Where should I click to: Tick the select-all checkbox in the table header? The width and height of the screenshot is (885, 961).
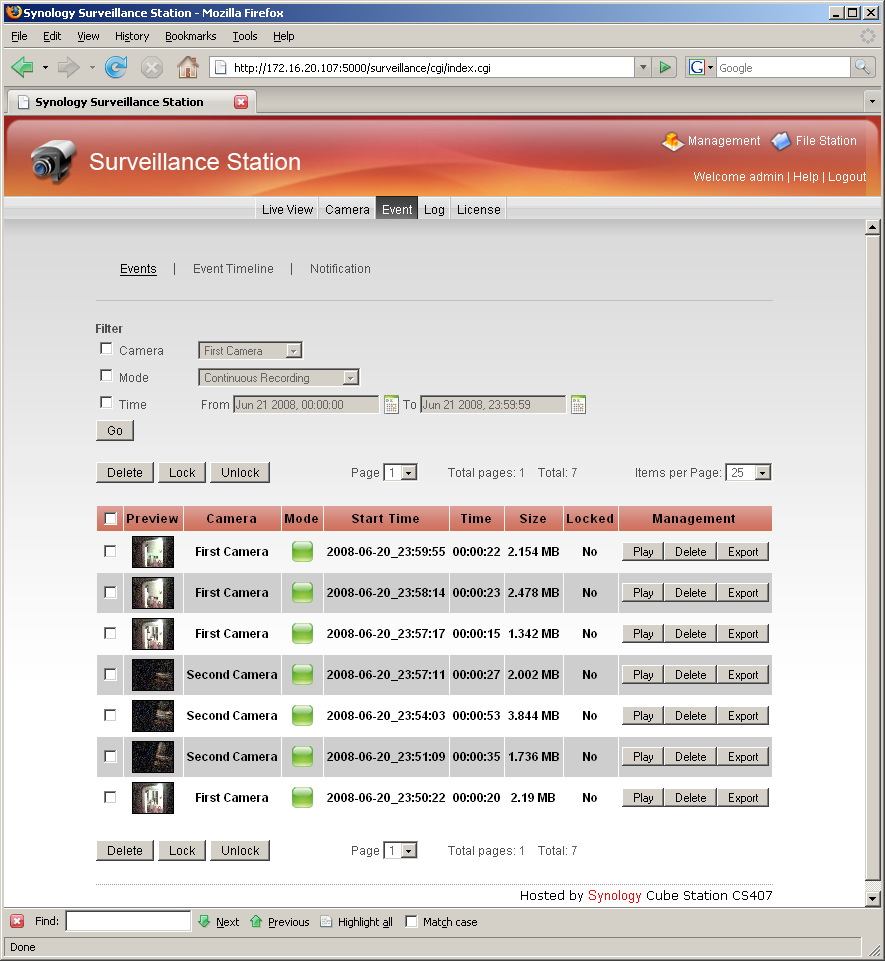click(x=110, y=519)
